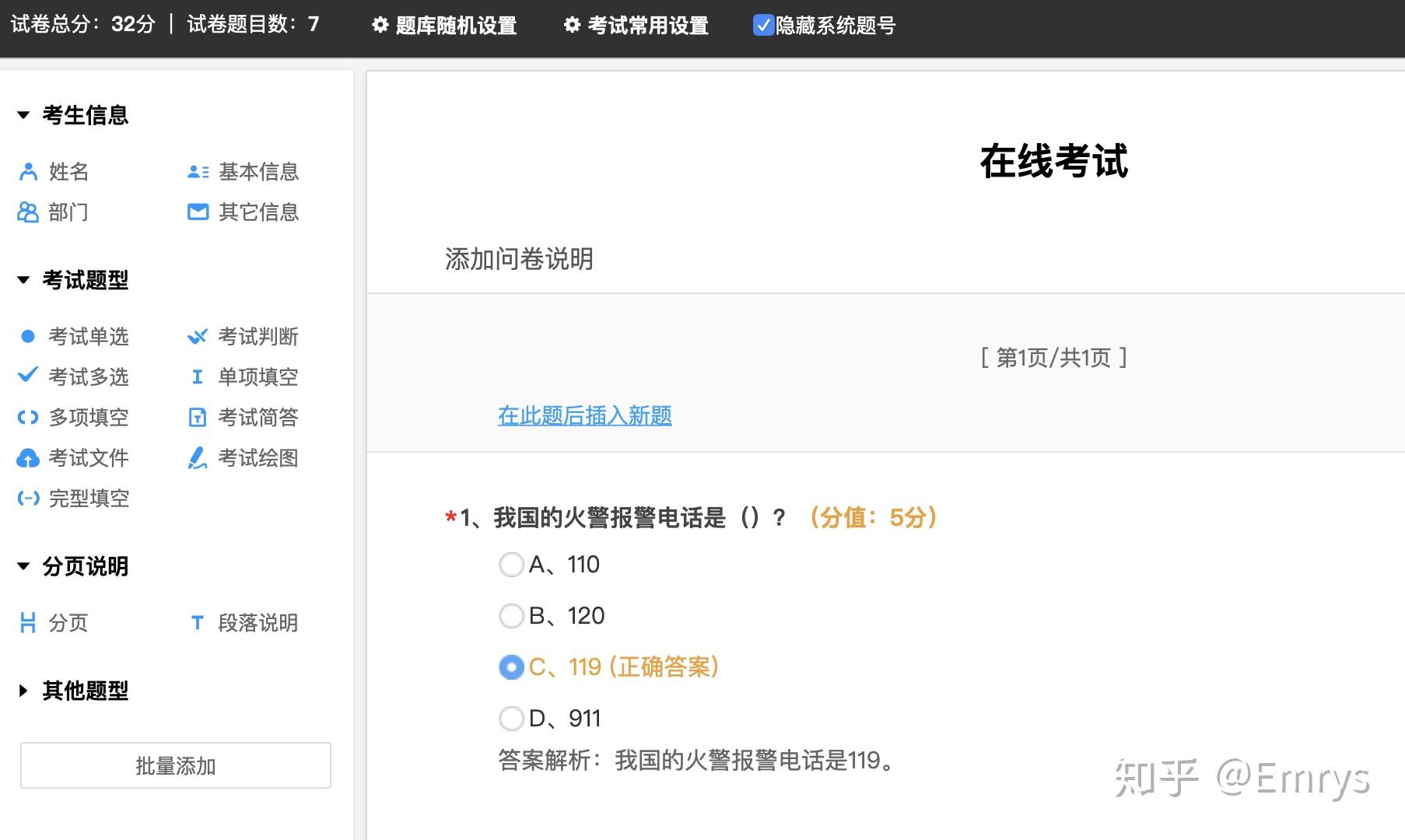Click the 考试简答 icon
Screen dimensions: 1405x840
pyautogui.click(x=198, y=418)
